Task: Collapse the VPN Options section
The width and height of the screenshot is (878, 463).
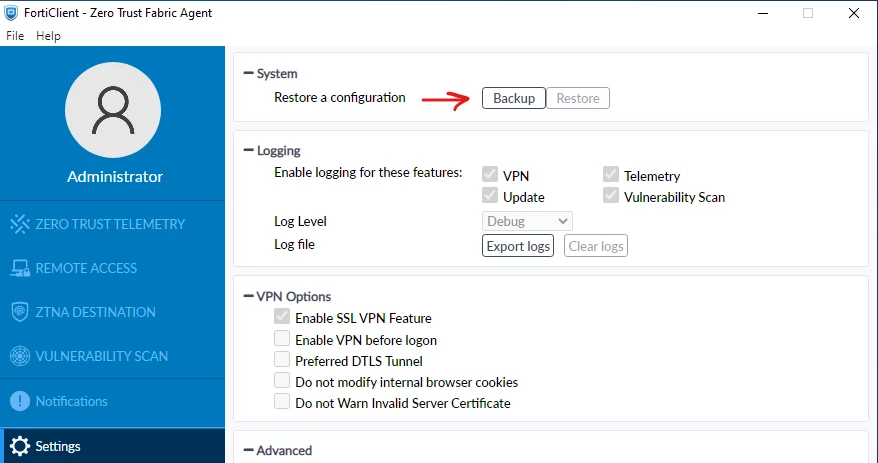Action: [x=249, y=296]
